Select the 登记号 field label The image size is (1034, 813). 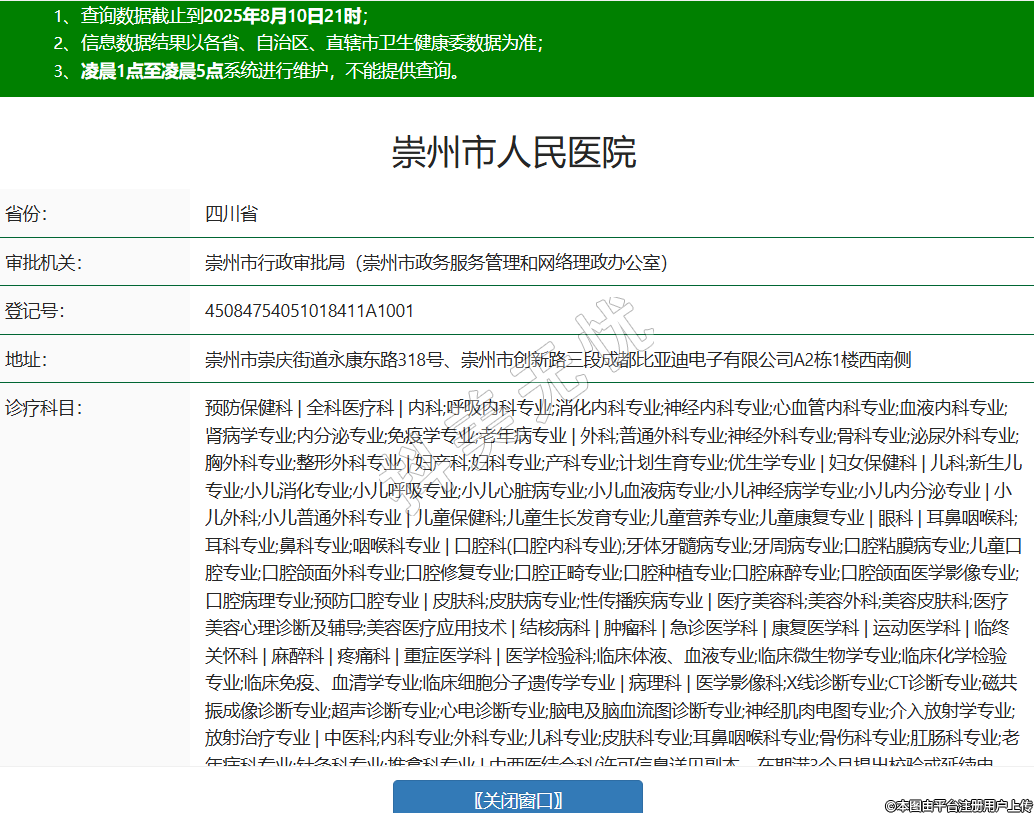tap(35, 311)
